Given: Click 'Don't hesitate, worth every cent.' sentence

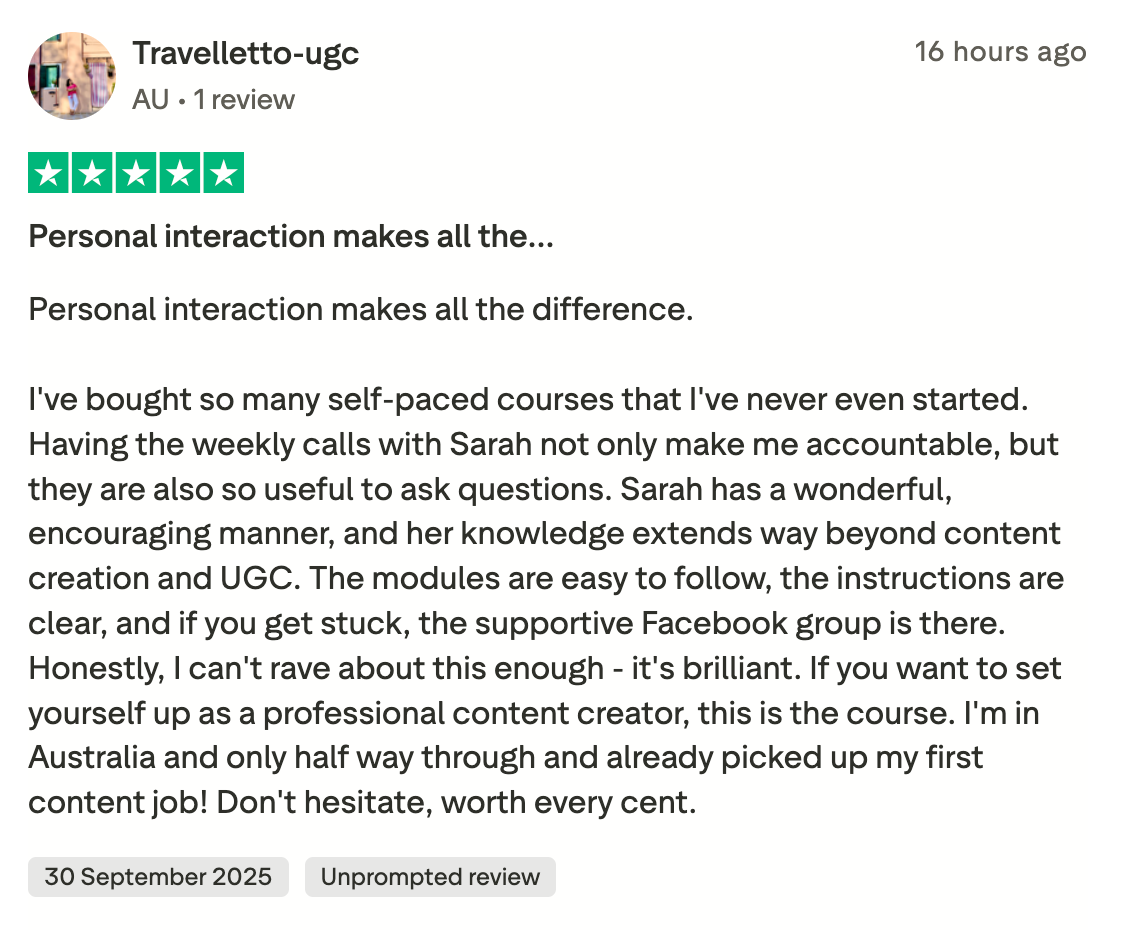Looking at the screenshot, I should pyautogui.click(x=456, y=802).
